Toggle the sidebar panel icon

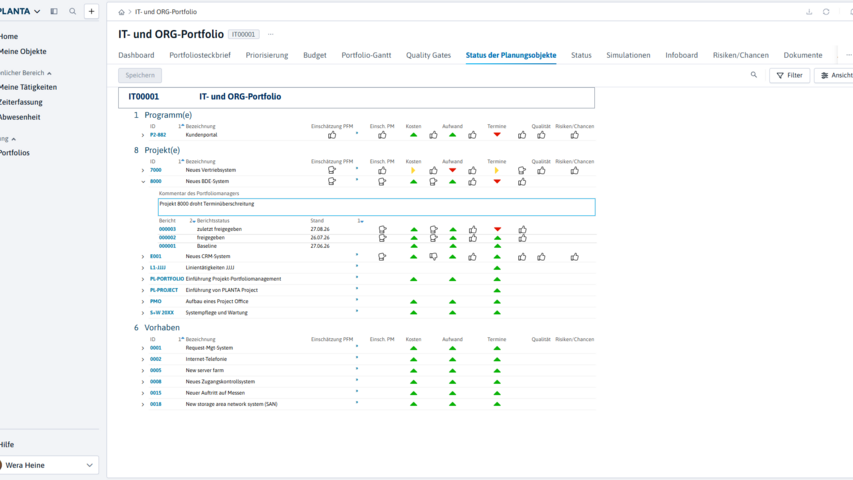tap(54, 11)
